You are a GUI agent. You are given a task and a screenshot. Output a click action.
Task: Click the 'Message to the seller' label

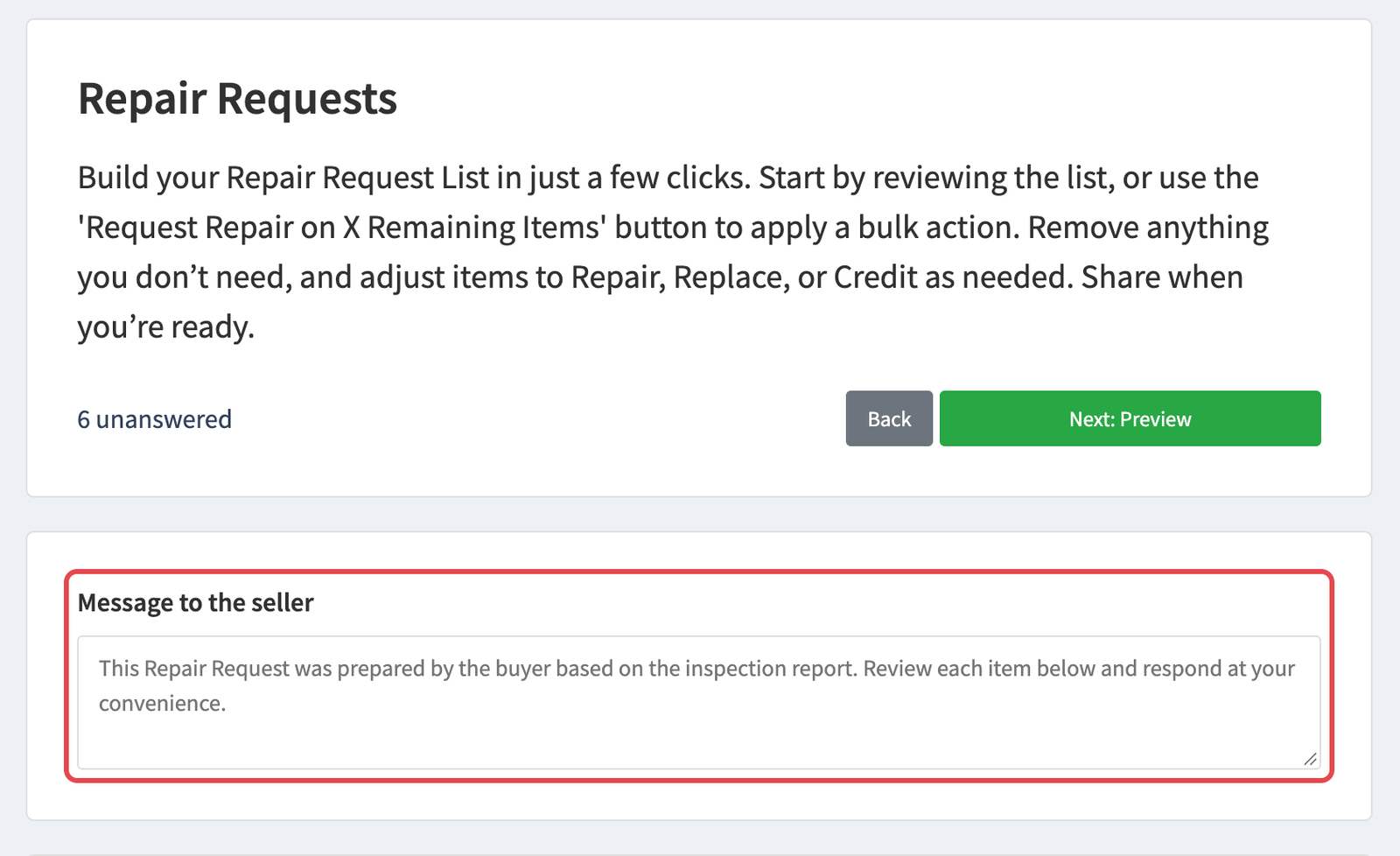(x=196, y=603)
